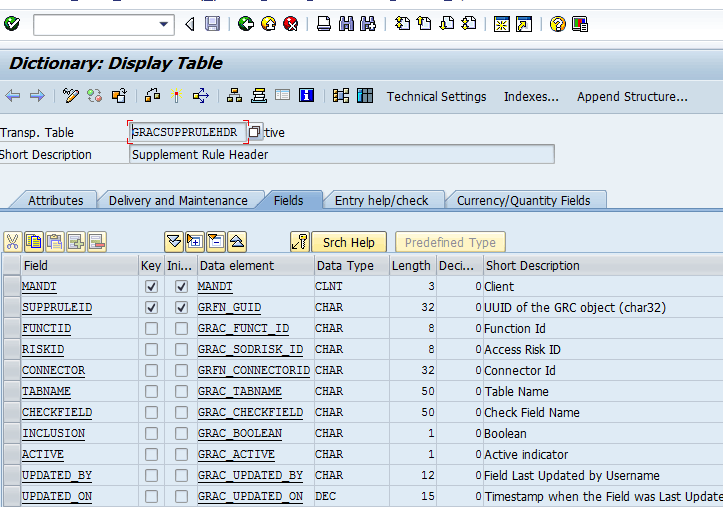Navigate to the previous object arrow
Image resolution: width=723 pixels, height=507 pixels.
coord(12,96)
